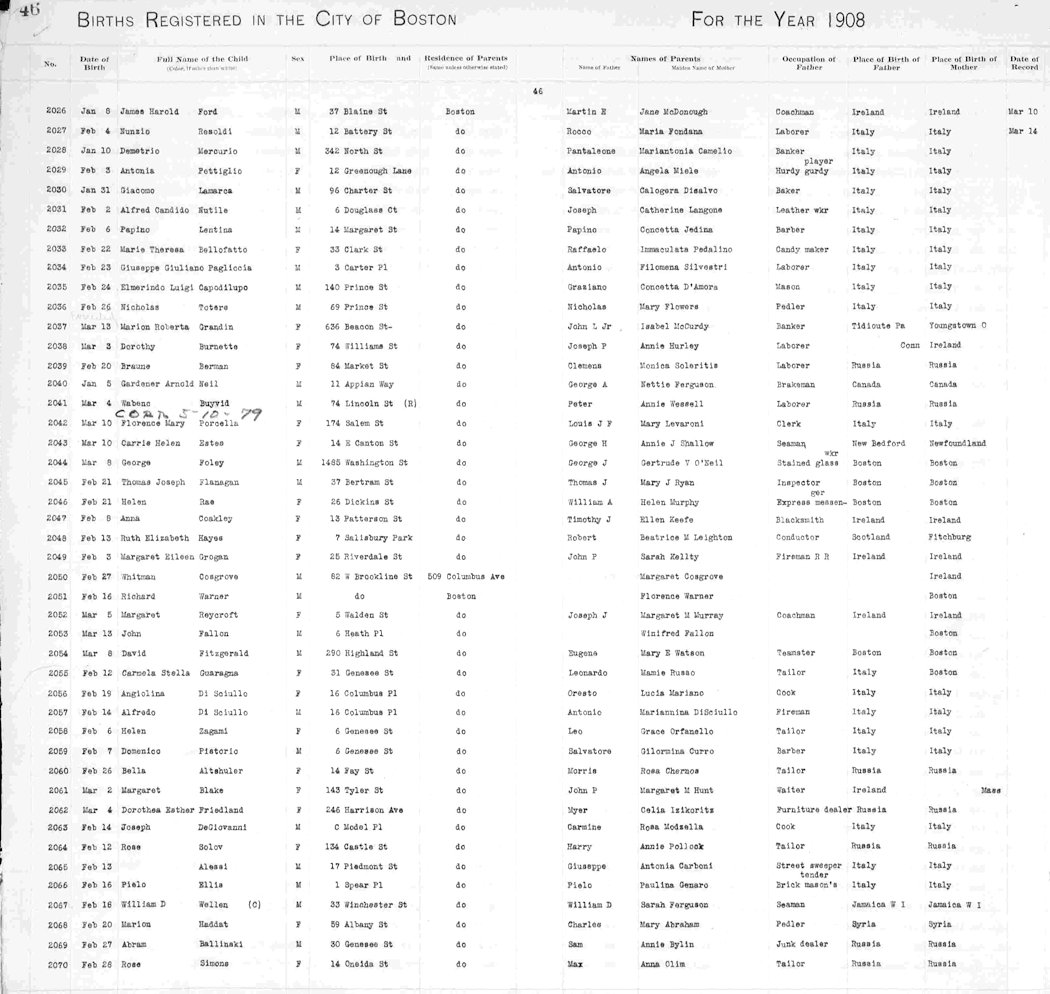Click the mother's name "Beatrice M Leighton"
The width and height of the screenshot is (1050, 994).
click(686, 538)
